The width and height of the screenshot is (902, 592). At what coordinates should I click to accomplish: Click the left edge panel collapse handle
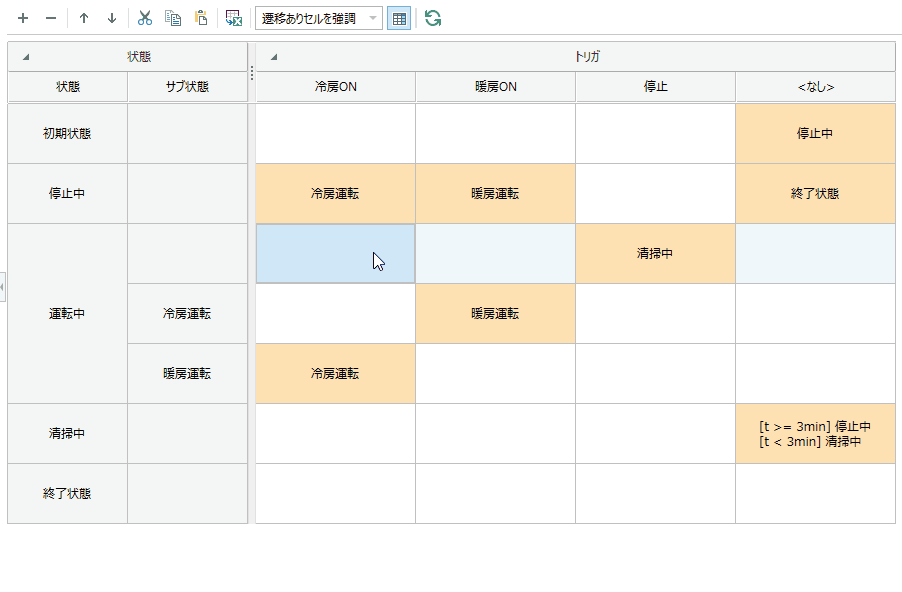tap(2, 287)
